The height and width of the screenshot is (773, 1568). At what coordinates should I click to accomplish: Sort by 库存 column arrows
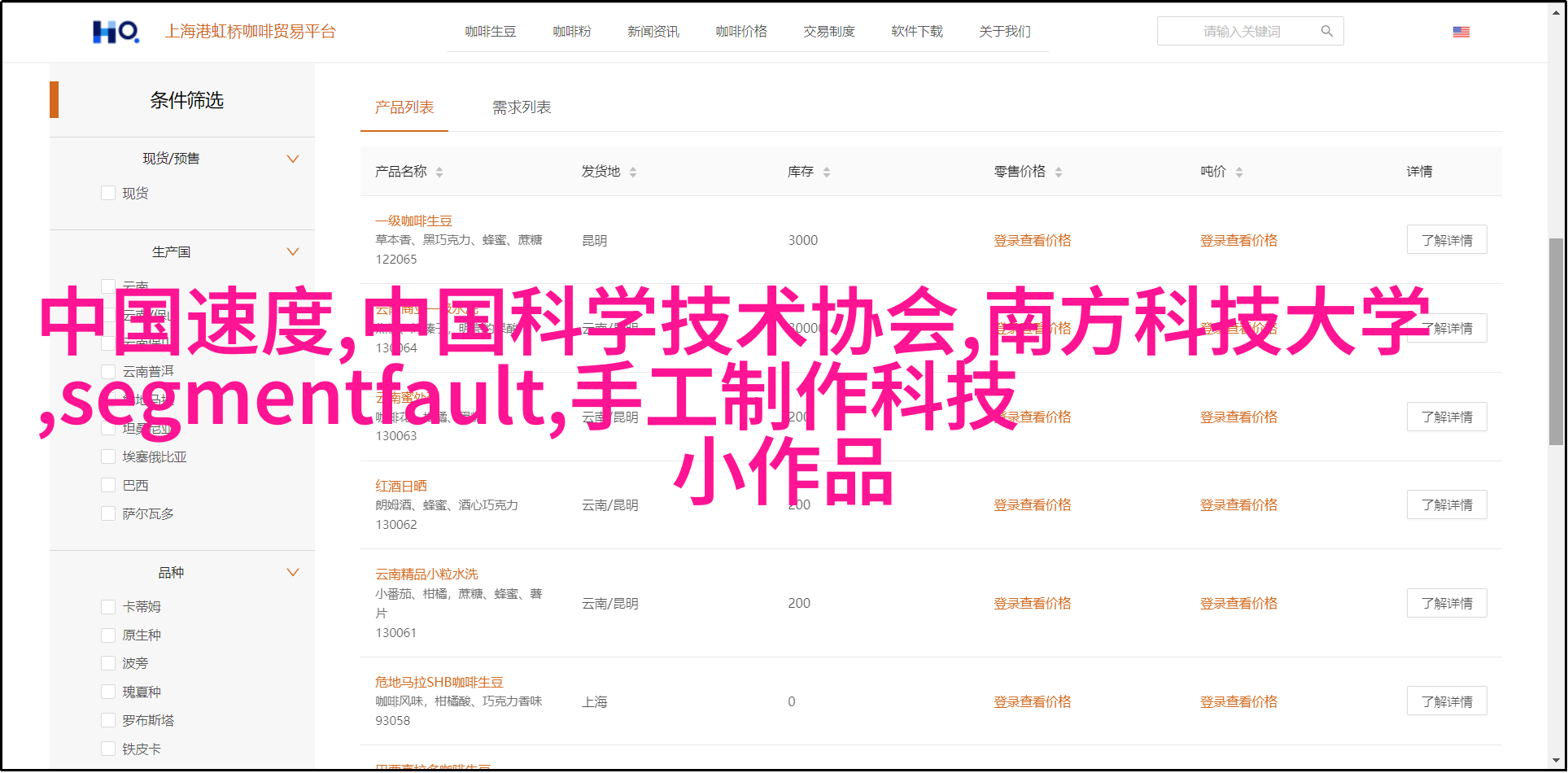click(827, 172)
